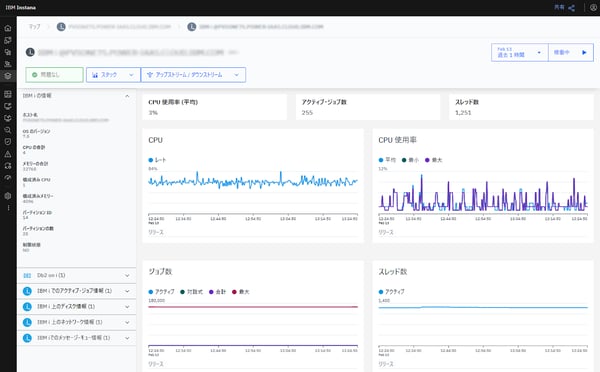The height and width of the screenshot is (372, 600).
Task: Open Websites & Mobile Apps sidebar icon
Action: coord(8,40)
